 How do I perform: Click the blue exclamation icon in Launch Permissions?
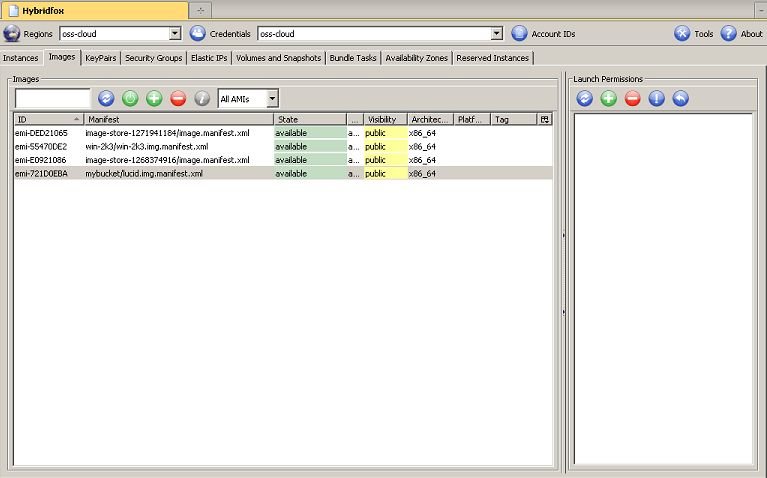(x=656, y=98)
